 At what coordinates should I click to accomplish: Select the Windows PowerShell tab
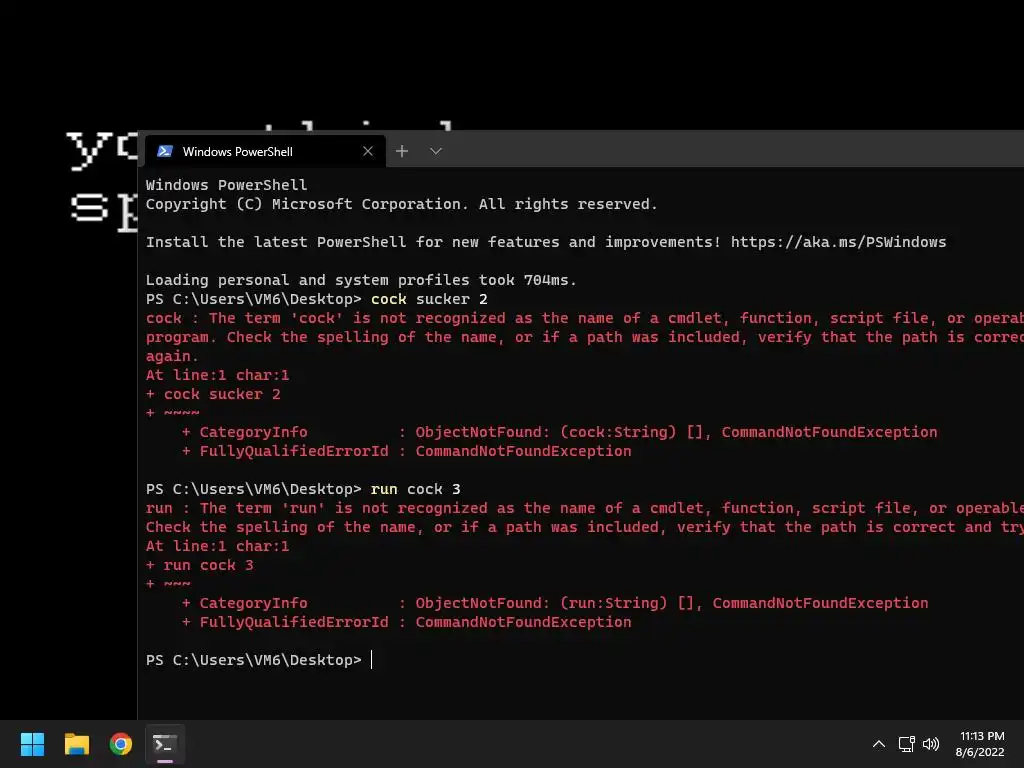(x=265, y=152)
